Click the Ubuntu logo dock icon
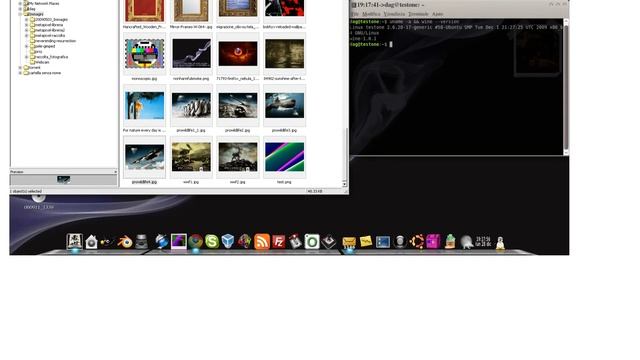Screen dimensions: 640x360 click(416, 242)
